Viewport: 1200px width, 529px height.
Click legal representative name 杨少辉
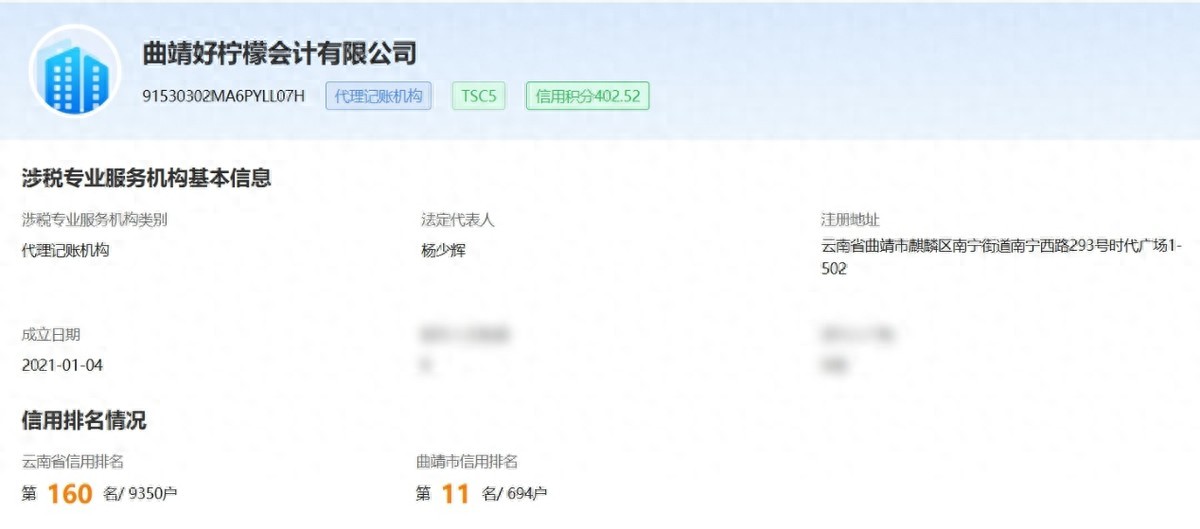pos(443,250)
